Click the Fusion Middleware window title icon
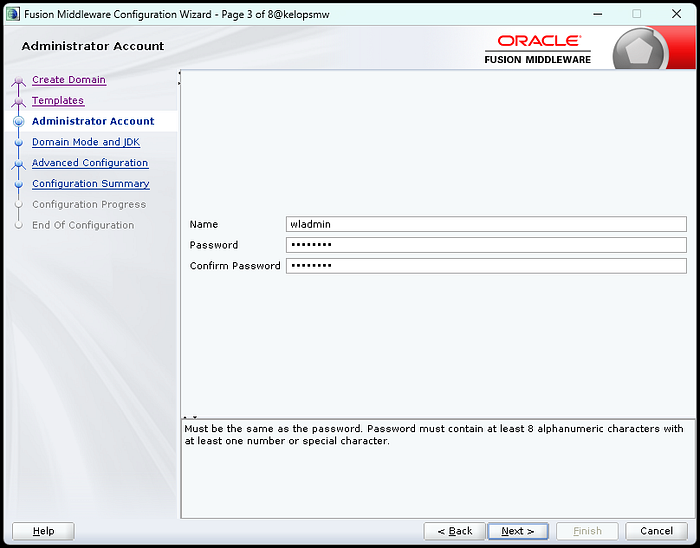This screenshot has width=700, height=548. (13, 14)
